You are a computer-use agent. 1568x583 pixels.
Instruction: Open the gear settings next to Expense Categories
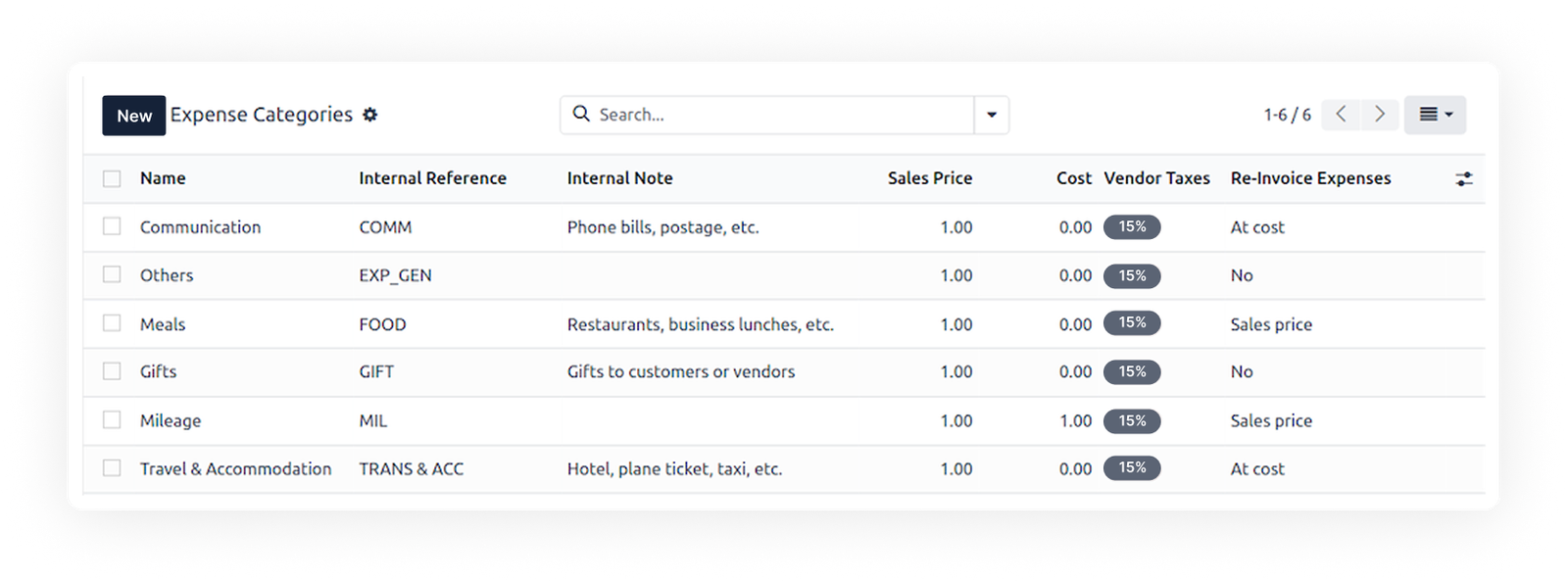369,115
